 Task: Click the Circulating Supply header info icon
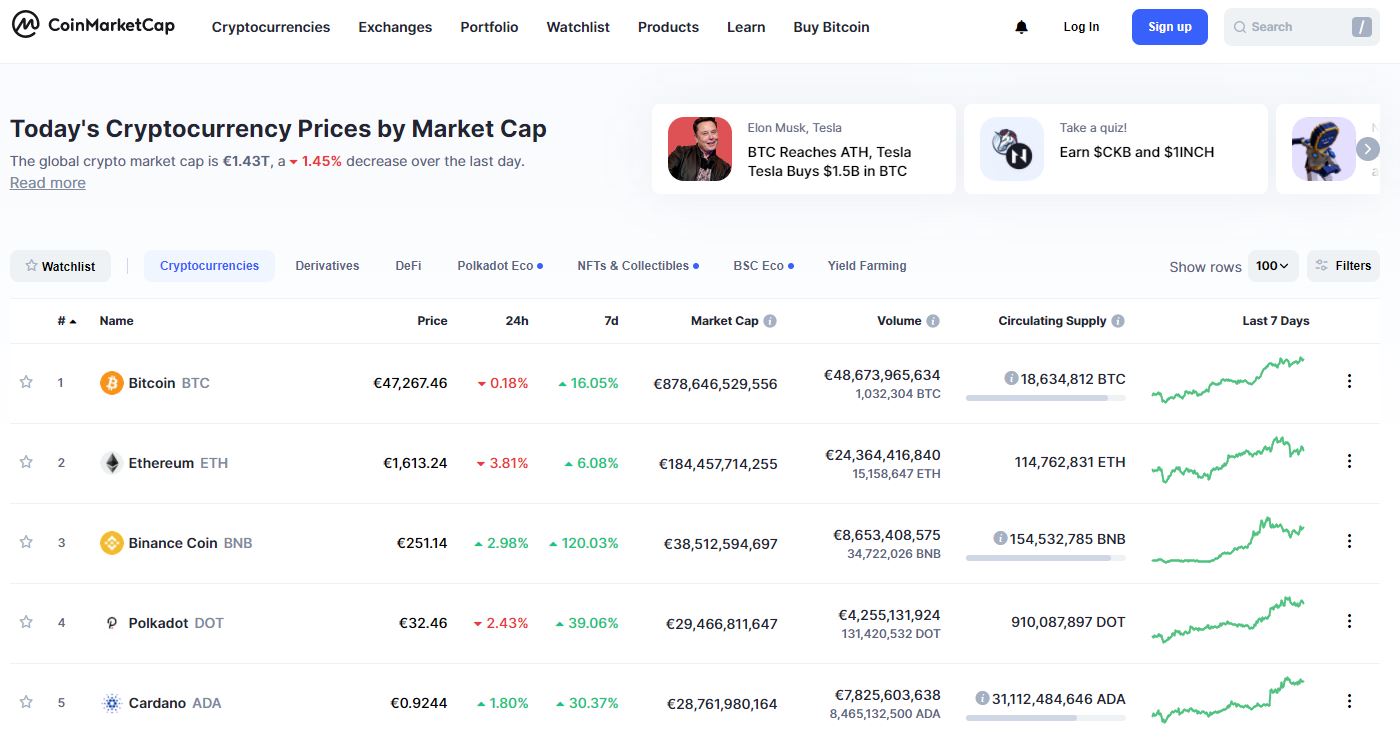coord(1118,321)
